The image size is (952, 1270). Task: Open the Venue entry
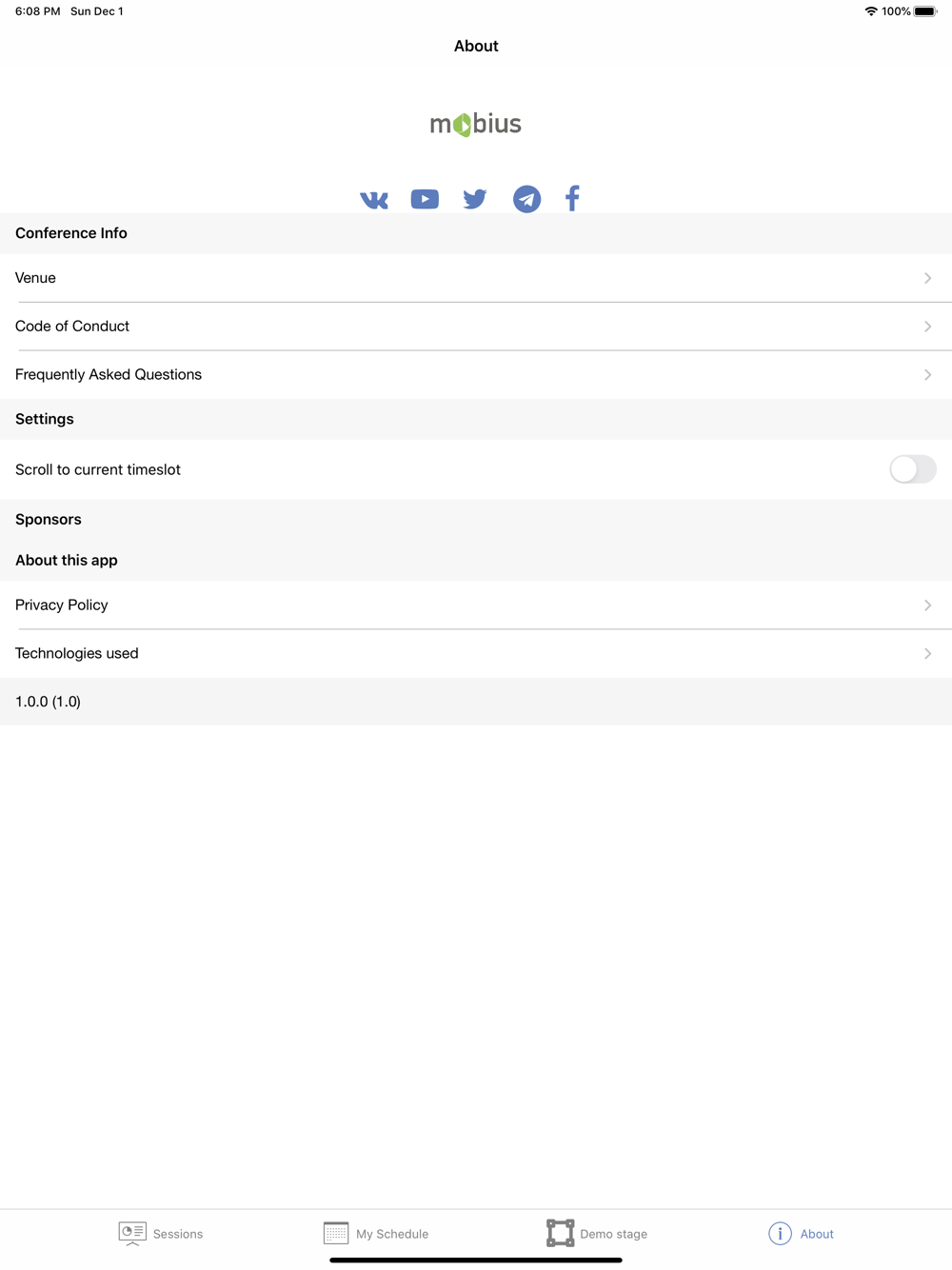(476, 278)
